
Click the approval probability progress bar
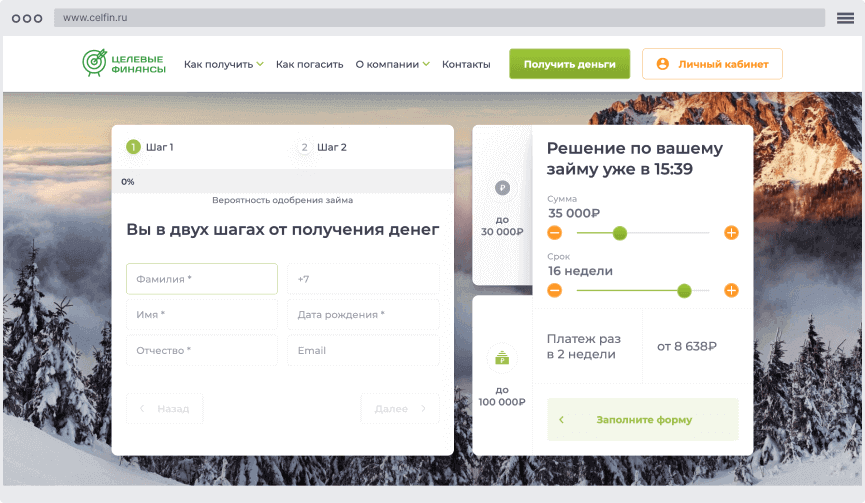[x=282, y=181]
